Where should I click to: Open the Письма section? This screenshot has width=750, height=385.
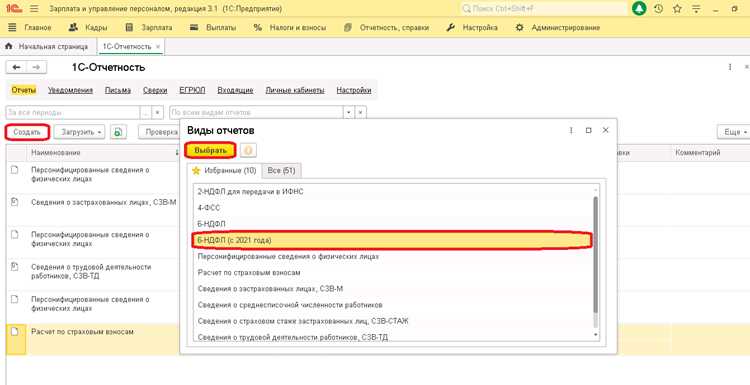(x=118, y=90)
